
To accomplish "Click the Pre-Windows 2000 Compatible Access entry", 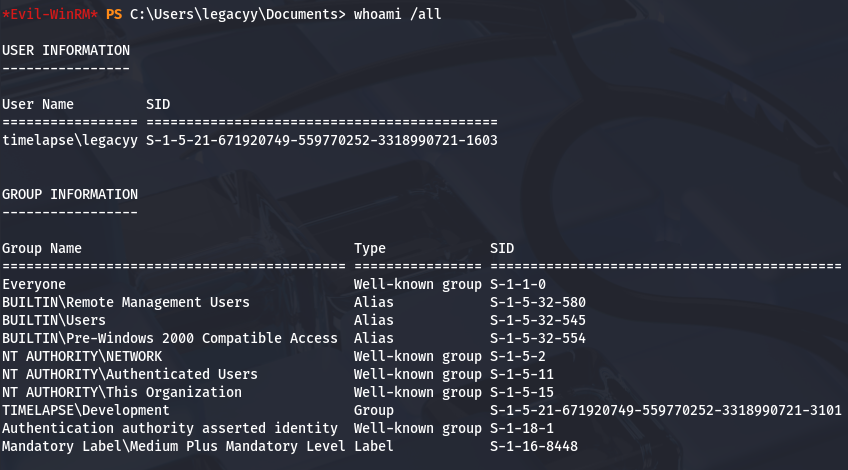I will tap(170, 338).
